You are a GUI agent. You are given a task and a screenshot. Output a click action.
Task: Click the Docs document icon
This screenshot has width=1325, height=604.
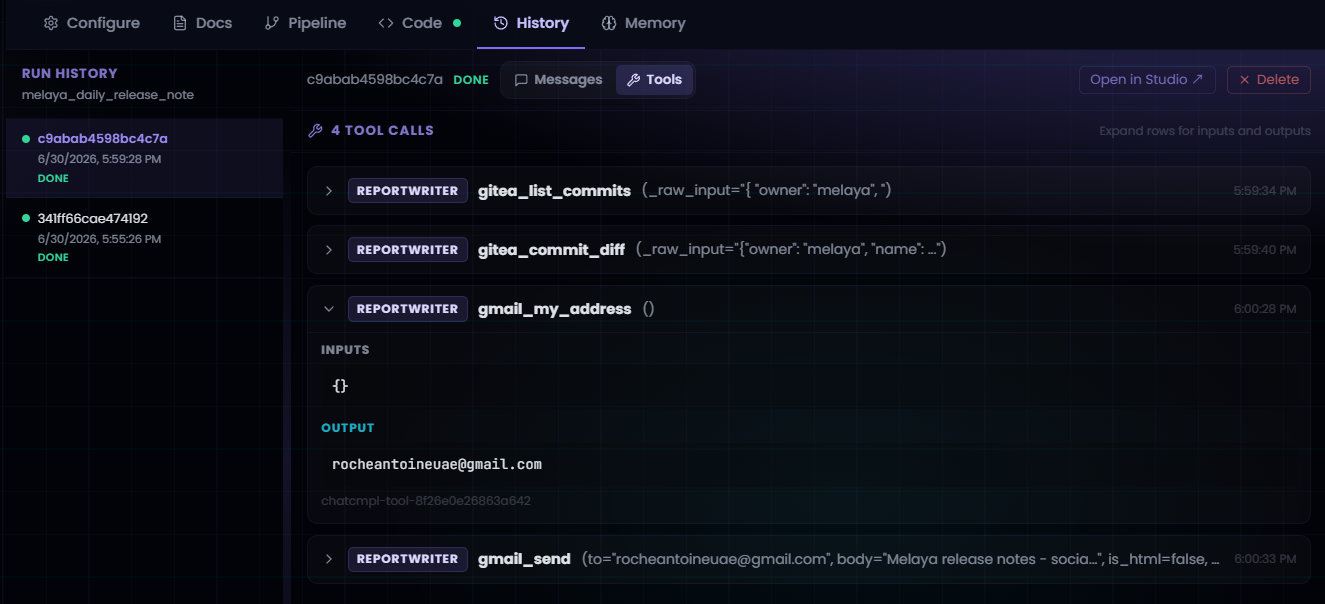point(180,23)
